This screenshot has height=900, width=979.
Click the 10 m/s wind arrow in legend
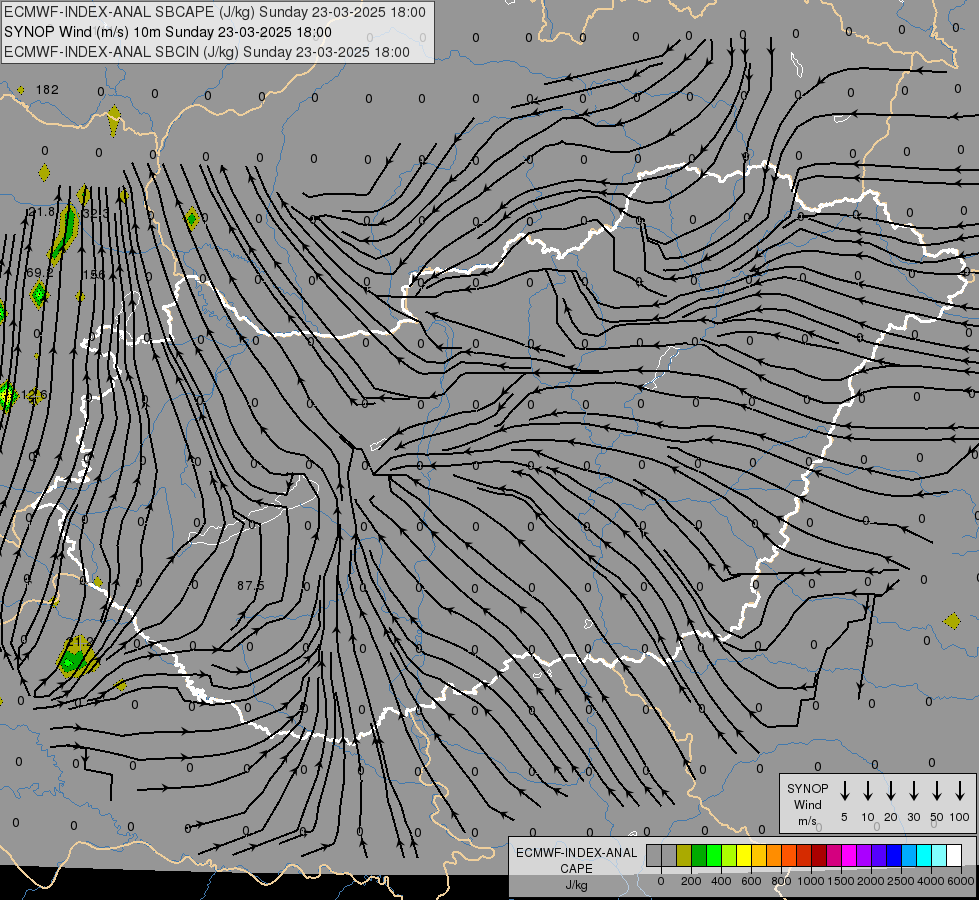coord(867,791)
